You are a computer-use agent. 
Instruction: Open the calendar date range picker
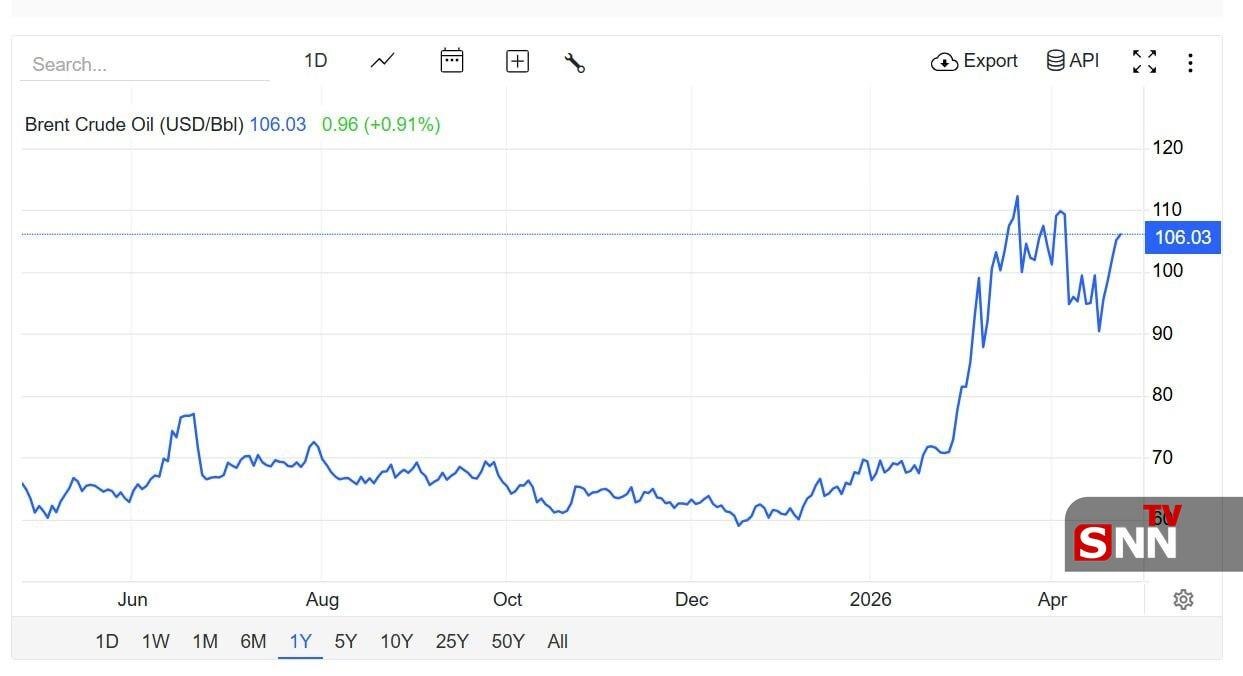pyautogui.click(x=452, y=61)
